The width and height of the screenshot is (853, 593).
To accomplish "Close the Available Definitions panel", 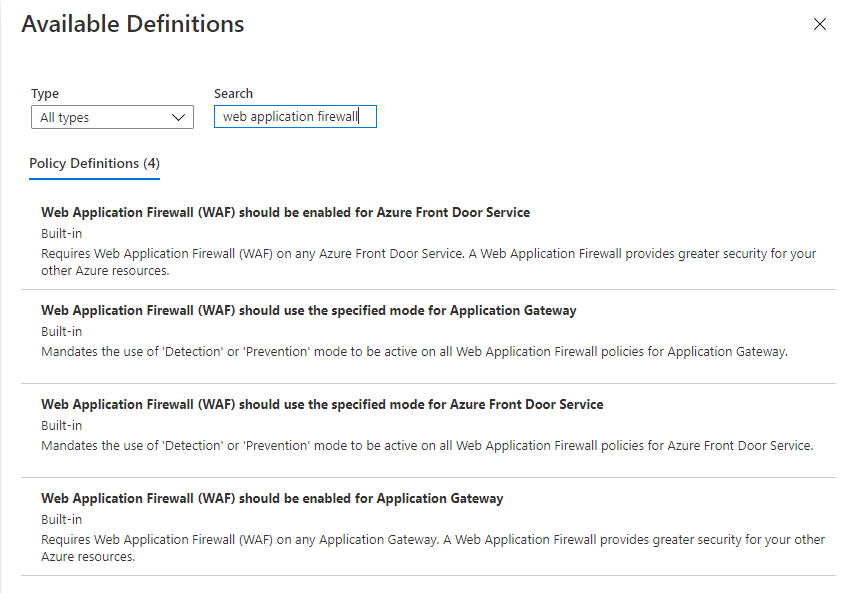I will (x=820, y=24).
